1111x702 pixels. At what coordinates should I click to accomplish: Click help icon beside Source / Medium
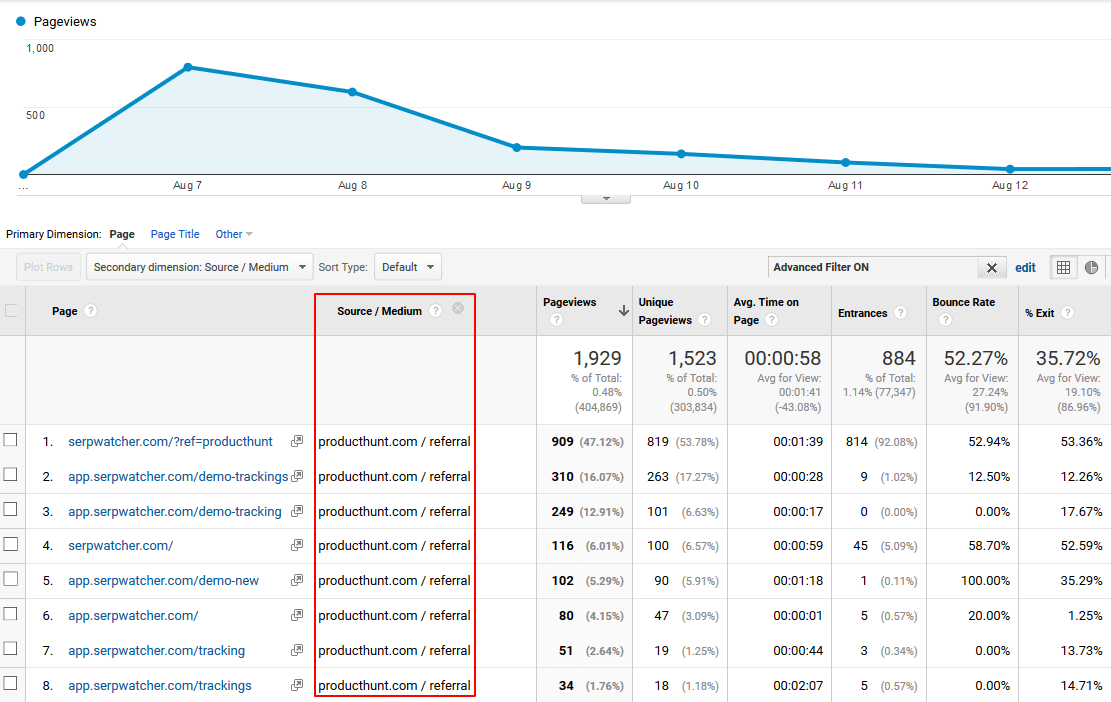point(435,311)
